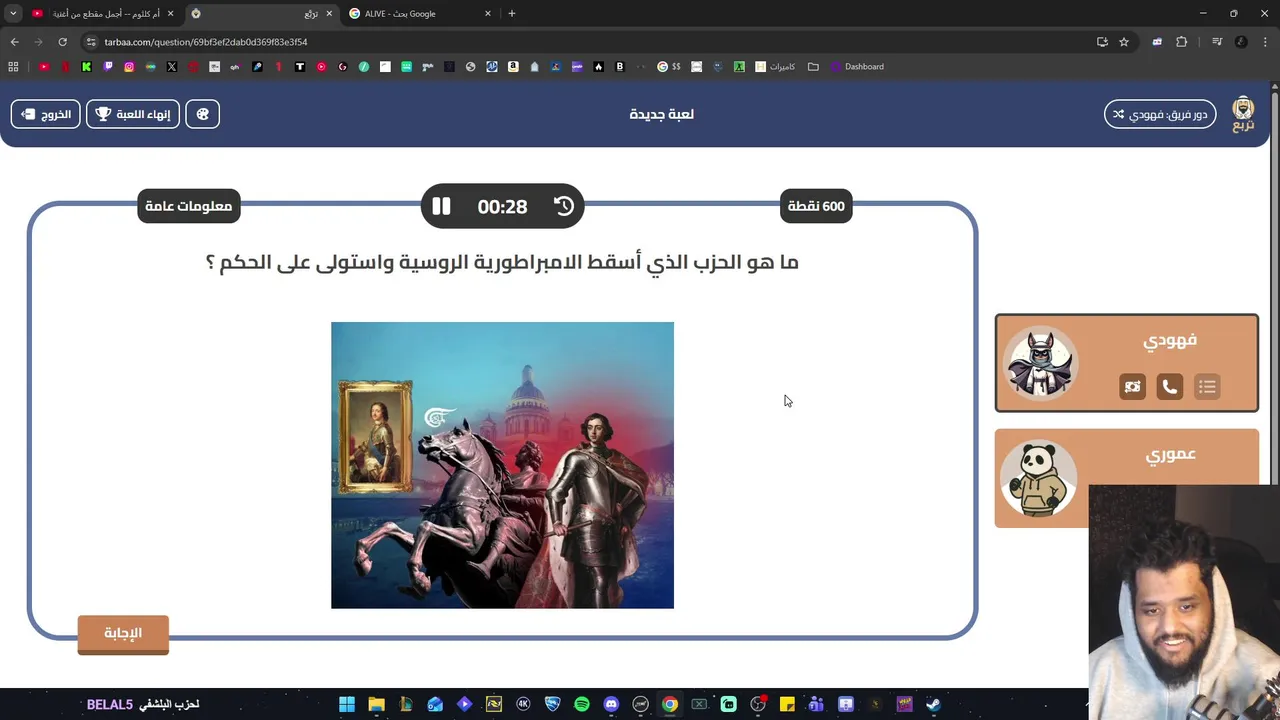Image resolution: width=1280 pixels, height=720 pixels.
Task: View site information icon in address bar
Action: pyautogui.click(x=91, y=42)
